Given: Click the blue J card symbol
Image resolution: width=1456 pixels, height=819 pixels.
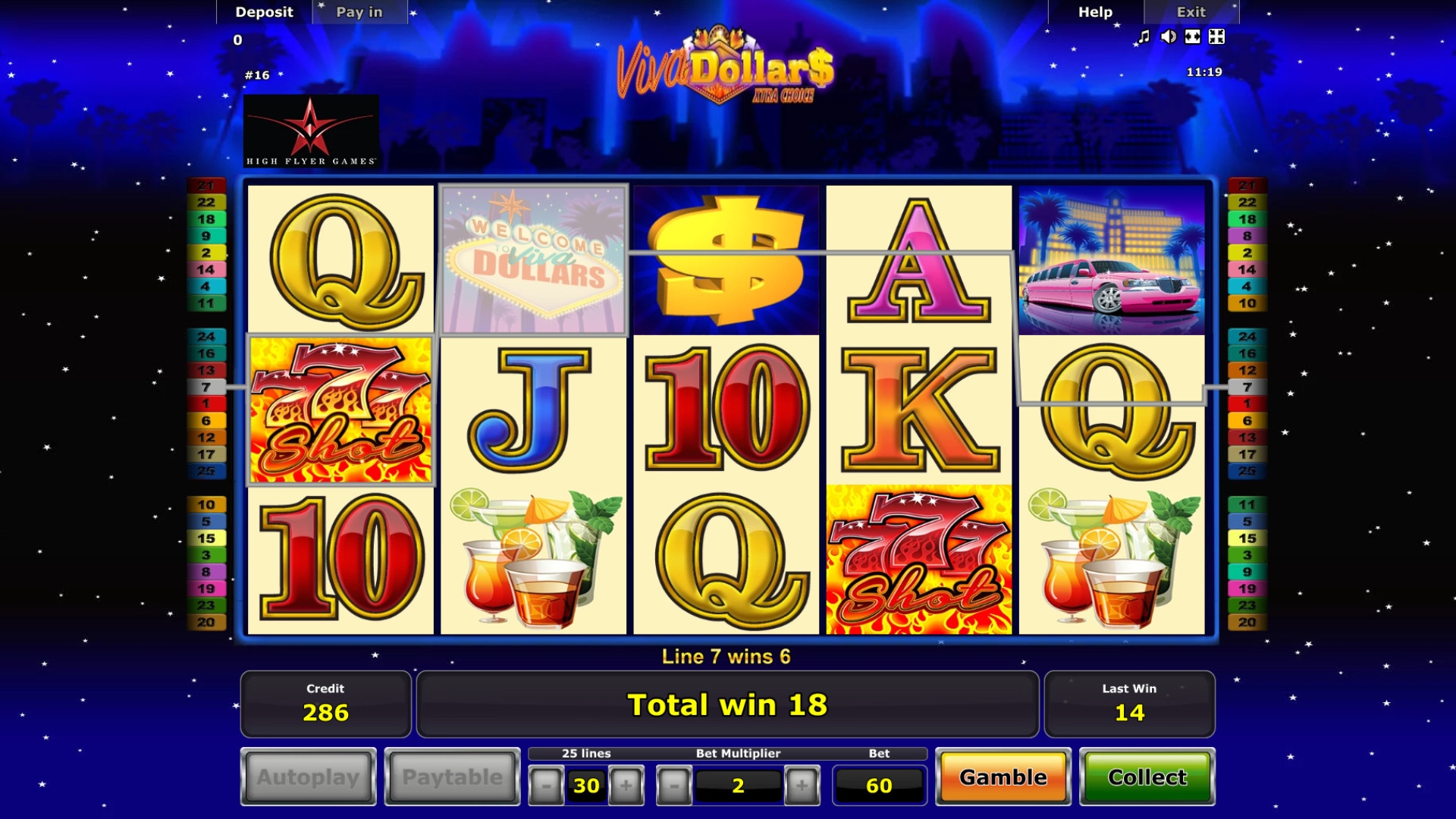Looking at the screenshot, I should (534, 409).
